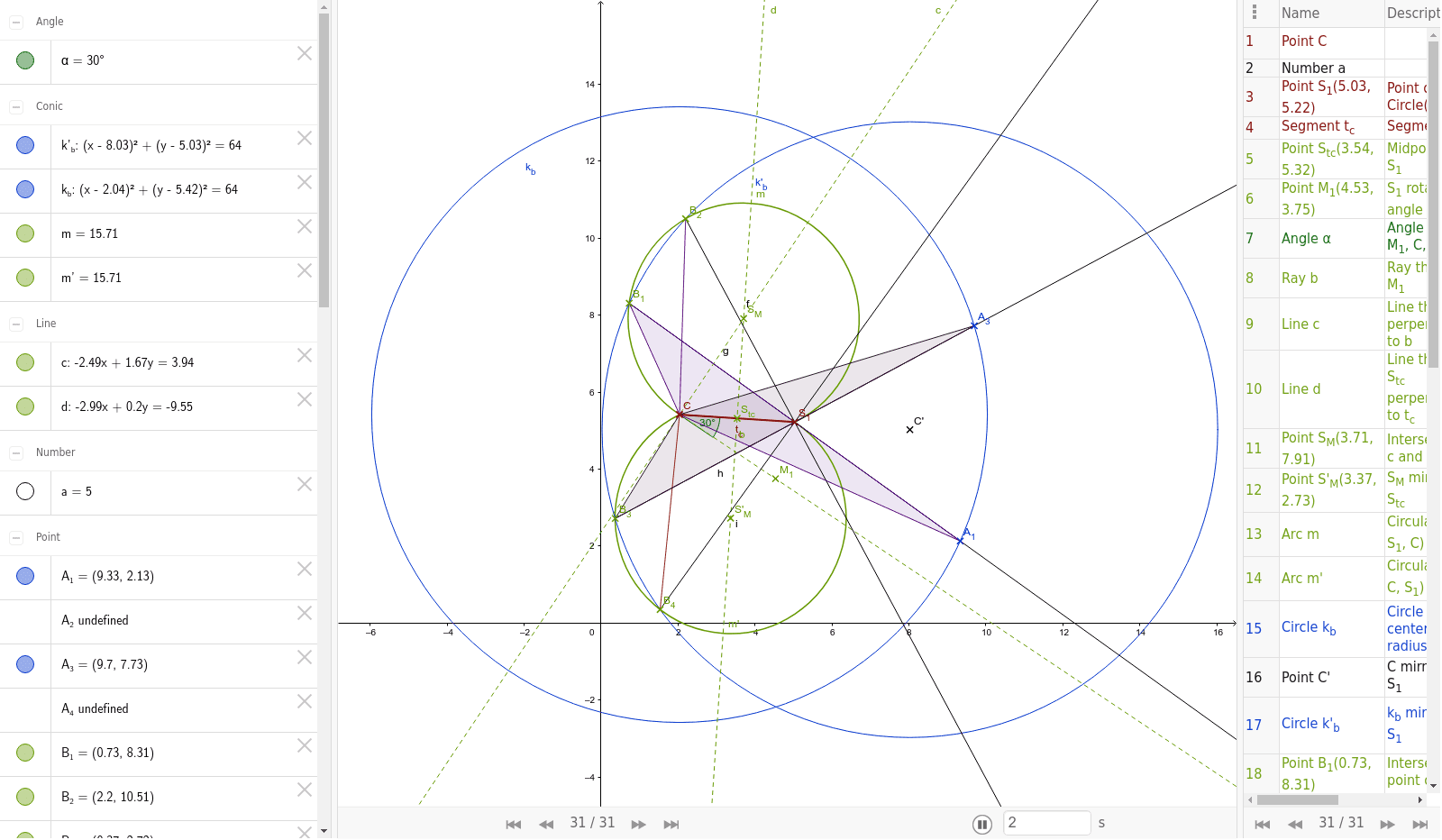This screenshot has height=840, width=1442.
Task: Open construction protocol options menu (three dots)
Action: tap(1255, 13)
